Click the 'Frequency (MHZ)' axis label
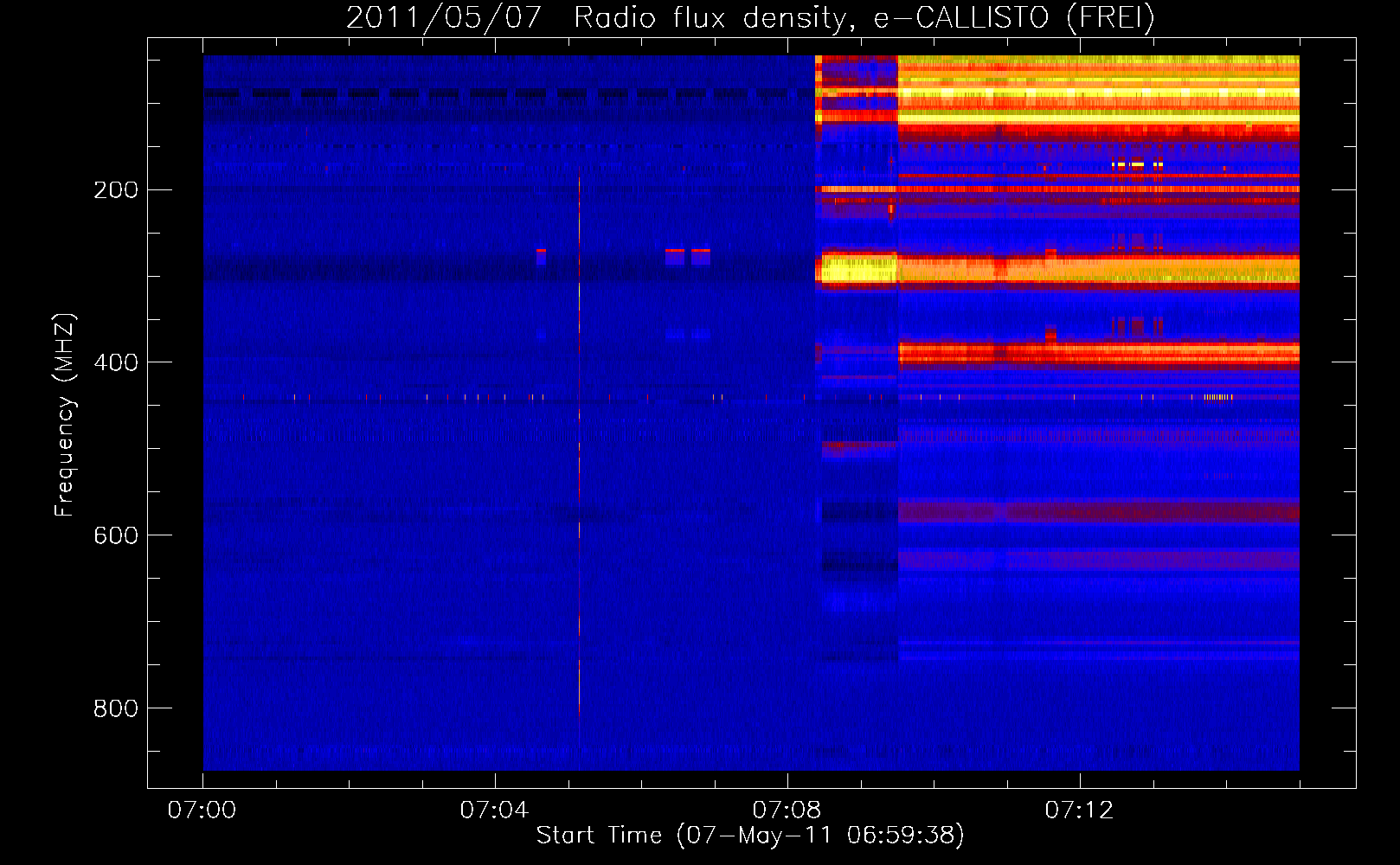The height and width of the screenshot is (865, 1400). [x=65, y=415]
